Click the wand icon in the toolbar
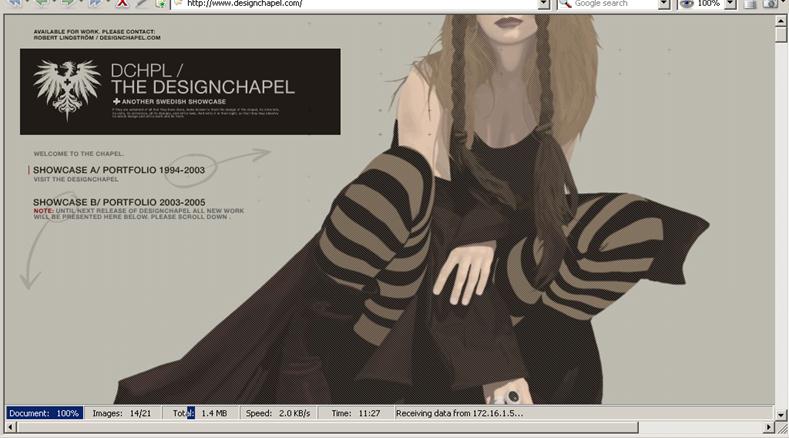Screen dimensions: 789x438 (142, 3)
